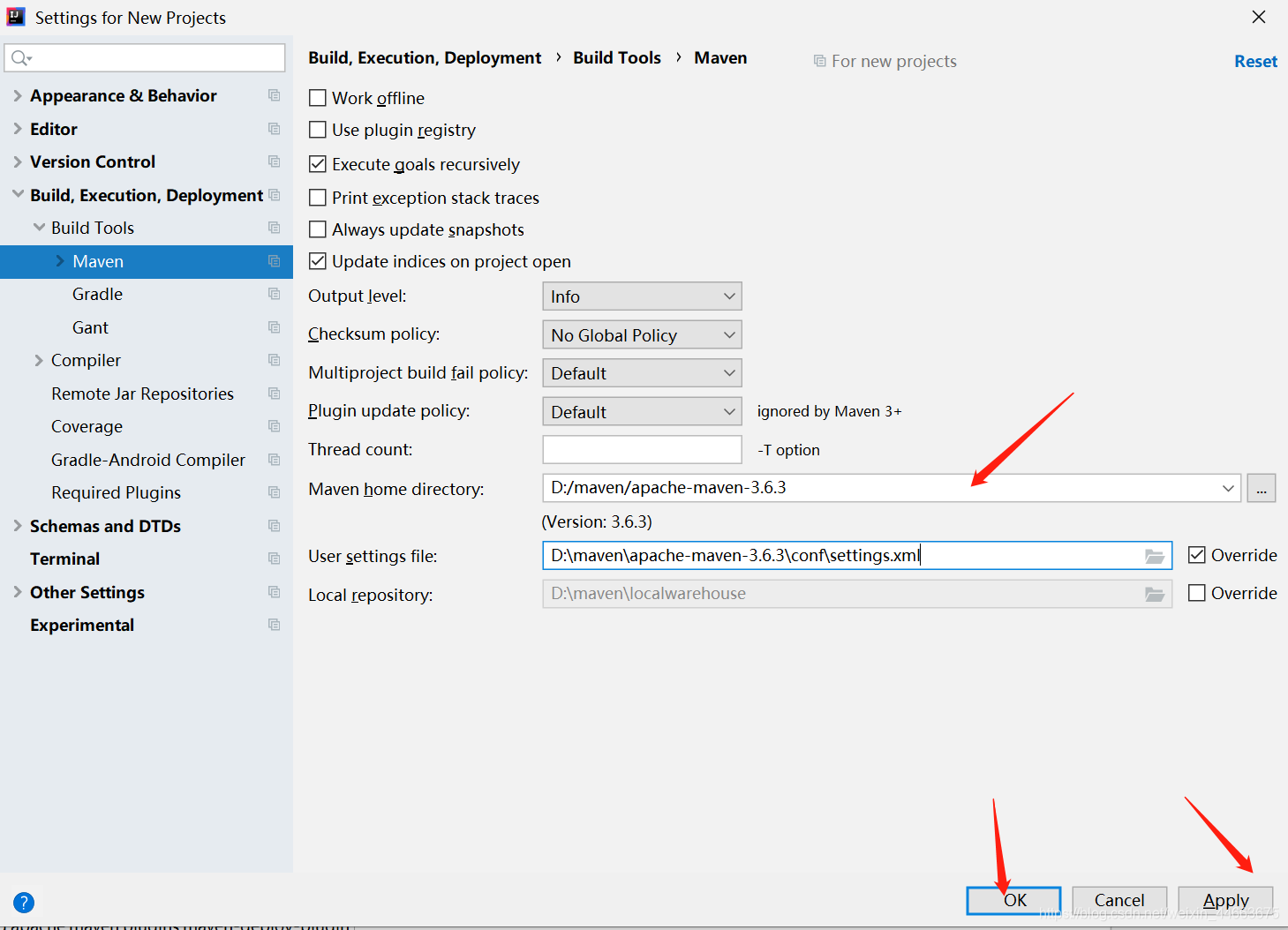The height and width of the screenshot is (930, 1288).
Task: Click project-level icon beside Gant
Action: click(275, 327)
